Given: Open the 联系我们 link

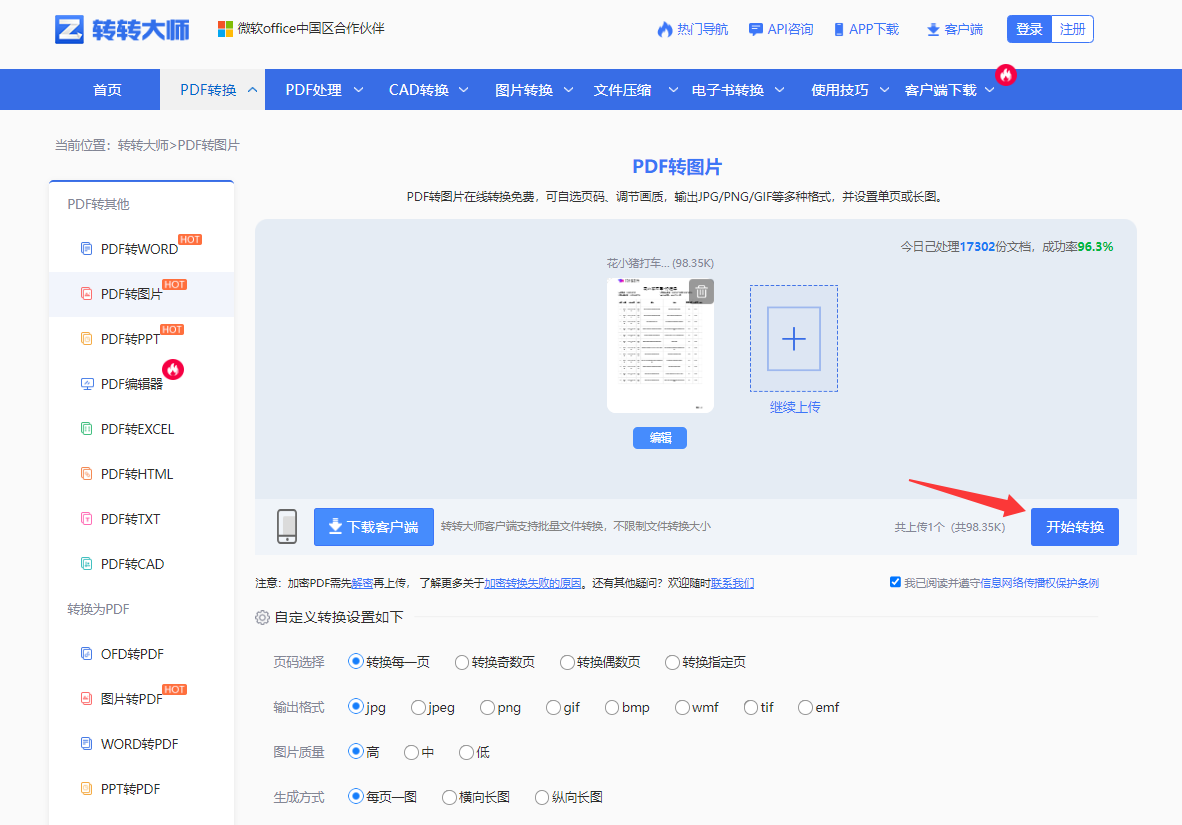Looking at the screenshot, I should point(732,583).
